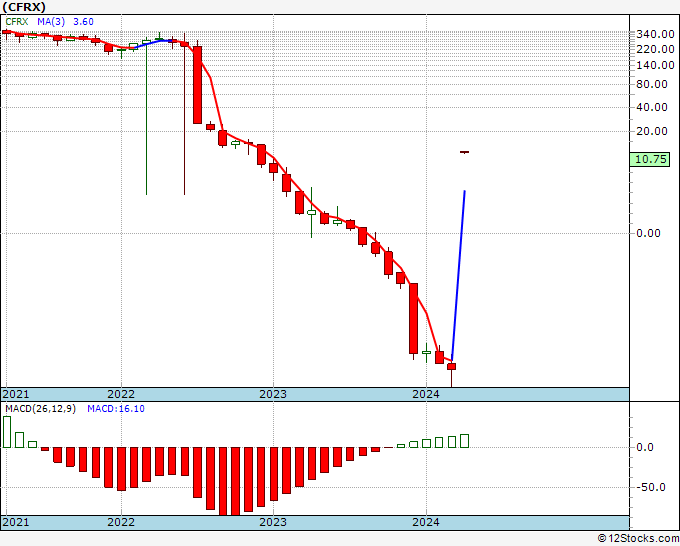The width and height of the screenshot is (680, 546).
Task: Click the small latest candle near 10.75
Action: point(464,152)
